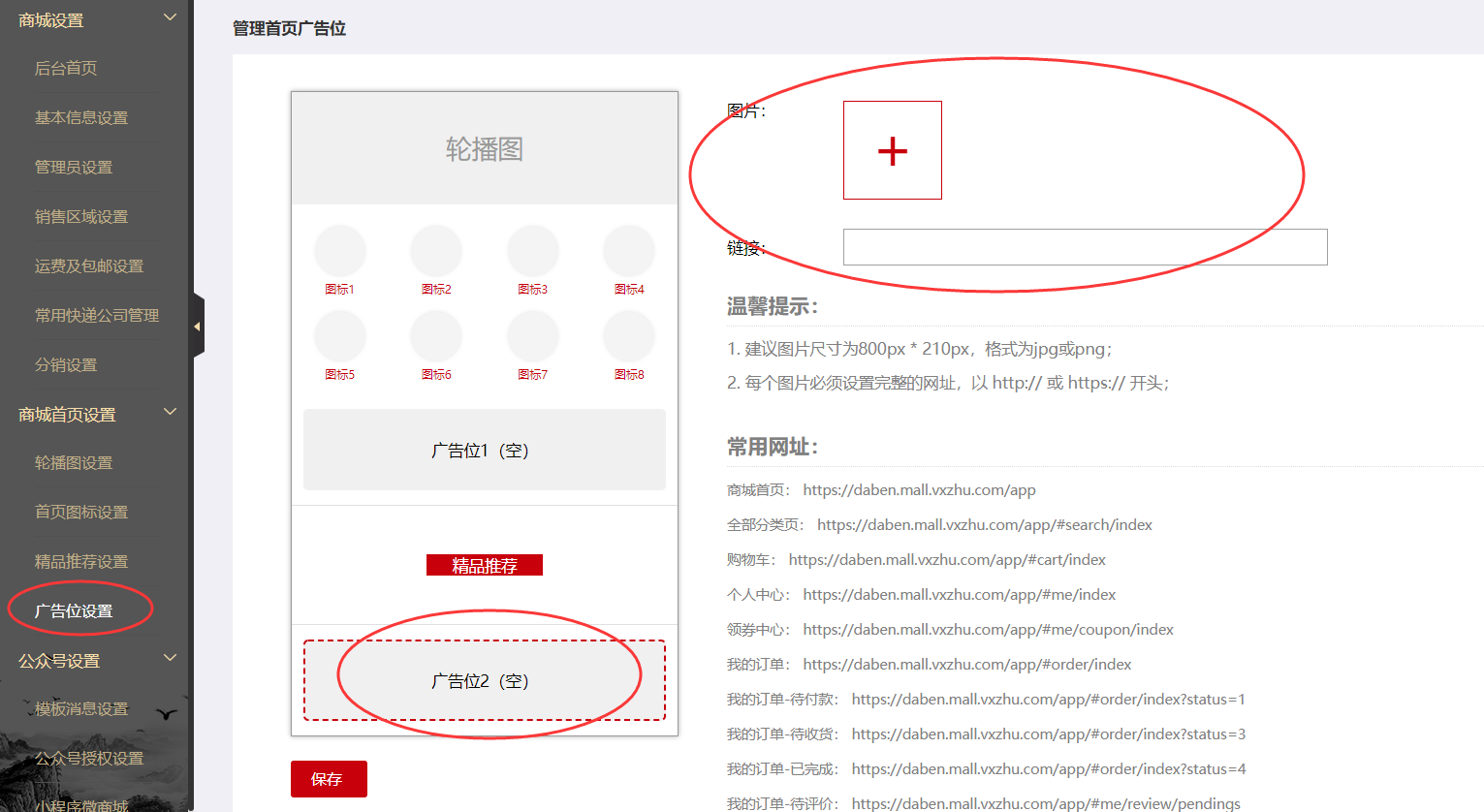Open 模板消息设置 in the sidebar

pyautogui.click(x=81, y=708)
